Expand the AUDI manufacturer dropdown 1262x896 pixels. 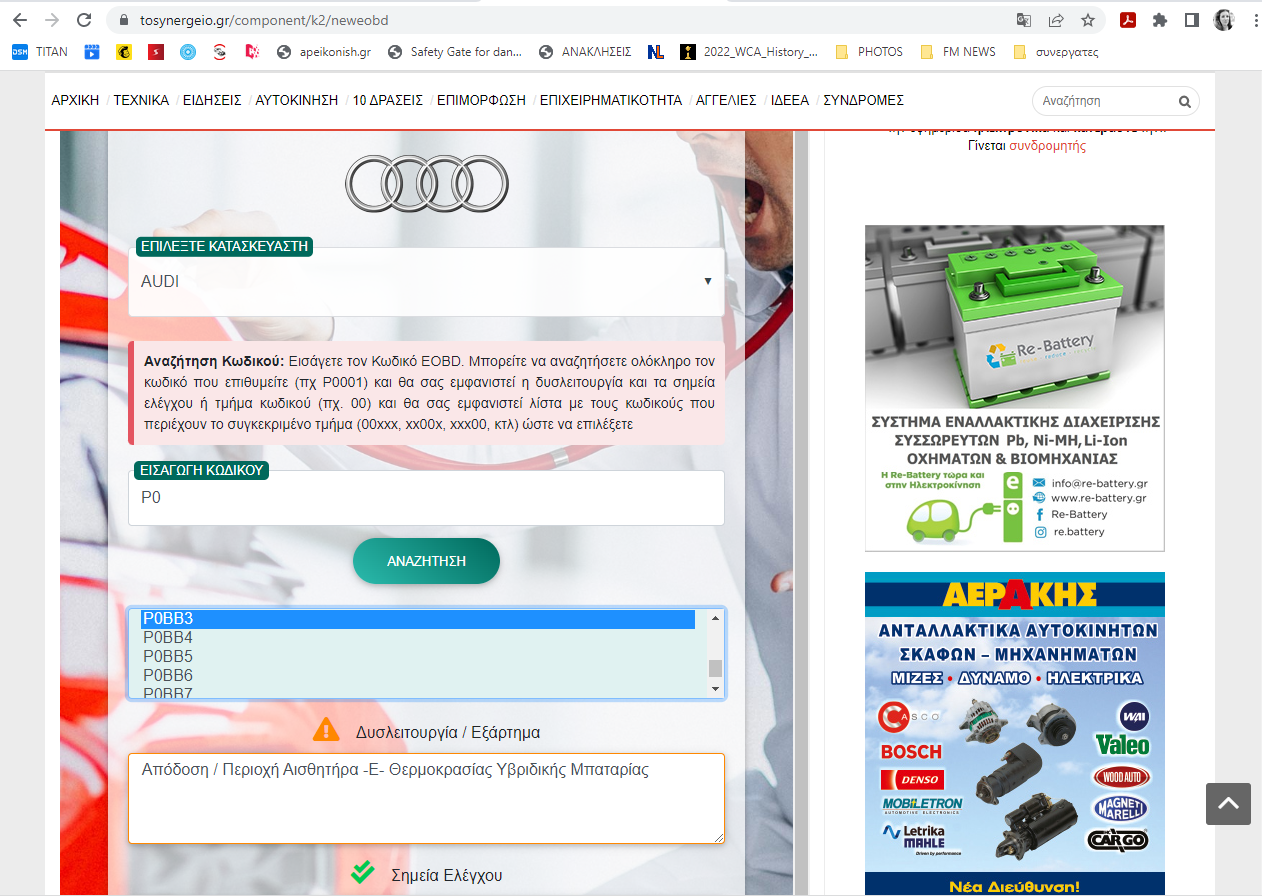pyautogui.click(x=426, y=282)
